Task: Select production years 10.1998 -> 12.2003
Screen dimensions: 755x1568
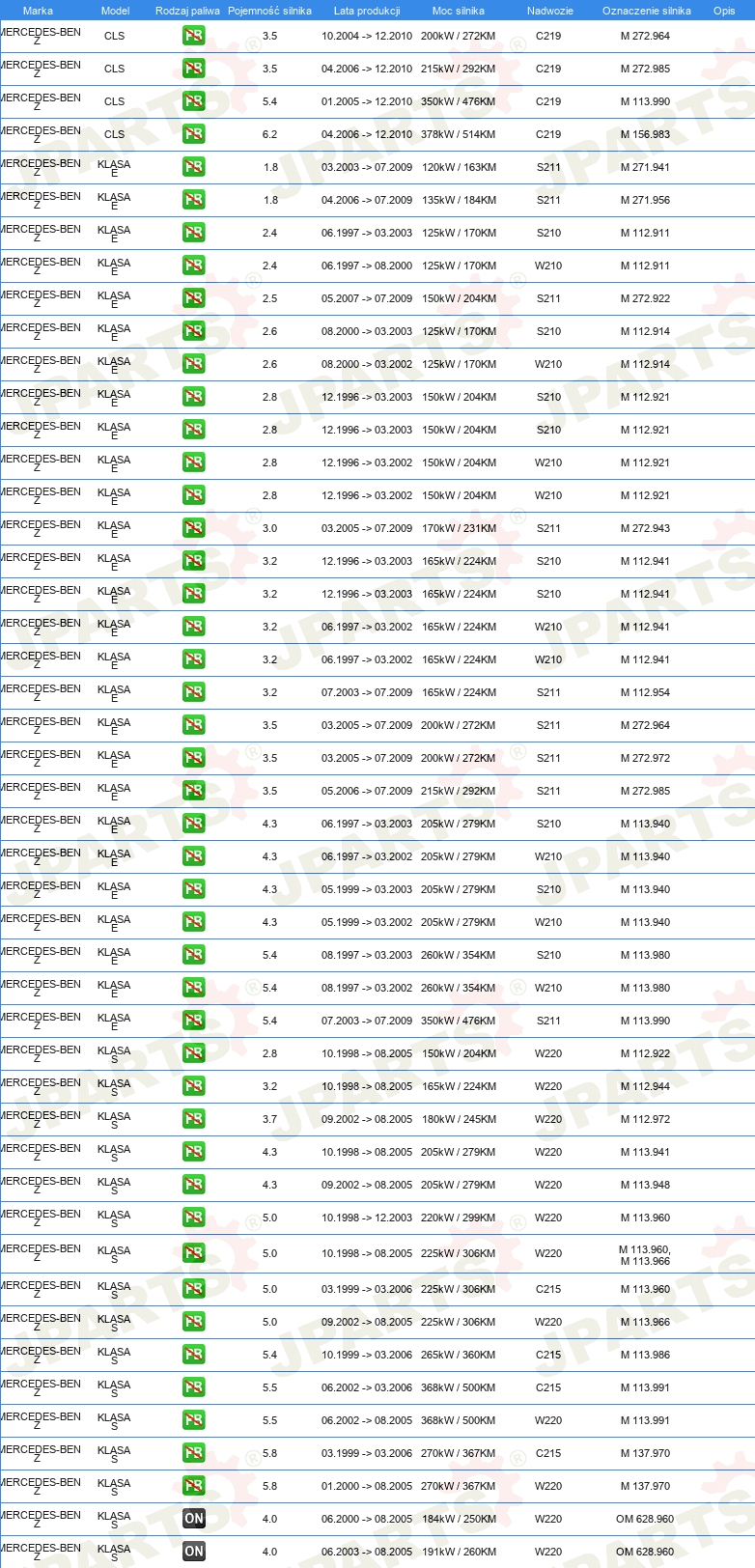Action: tap(367, 1218)
